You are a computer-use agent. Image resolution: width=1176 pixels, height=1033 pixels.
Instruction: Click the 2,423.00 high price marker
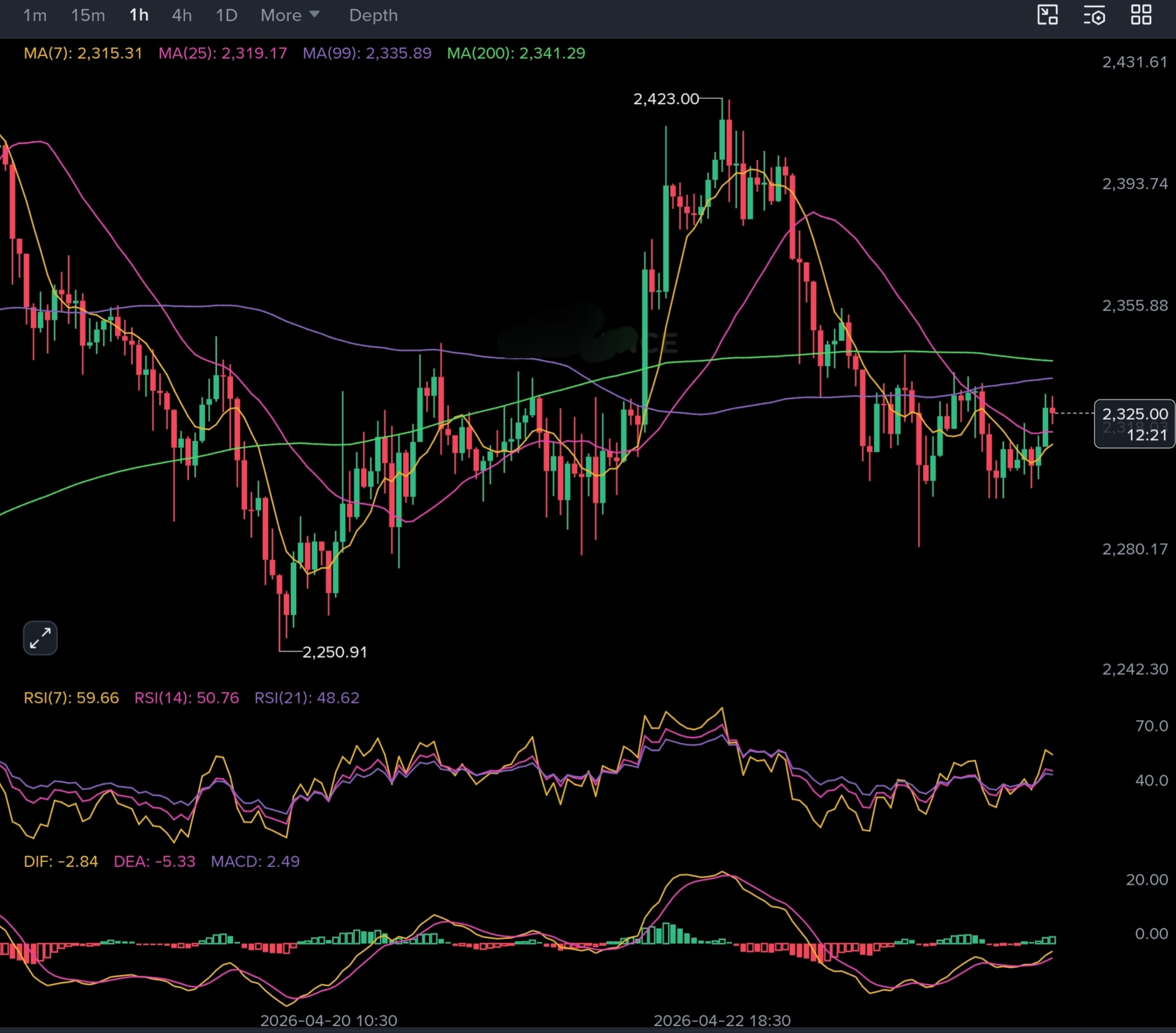pos(666,99)
